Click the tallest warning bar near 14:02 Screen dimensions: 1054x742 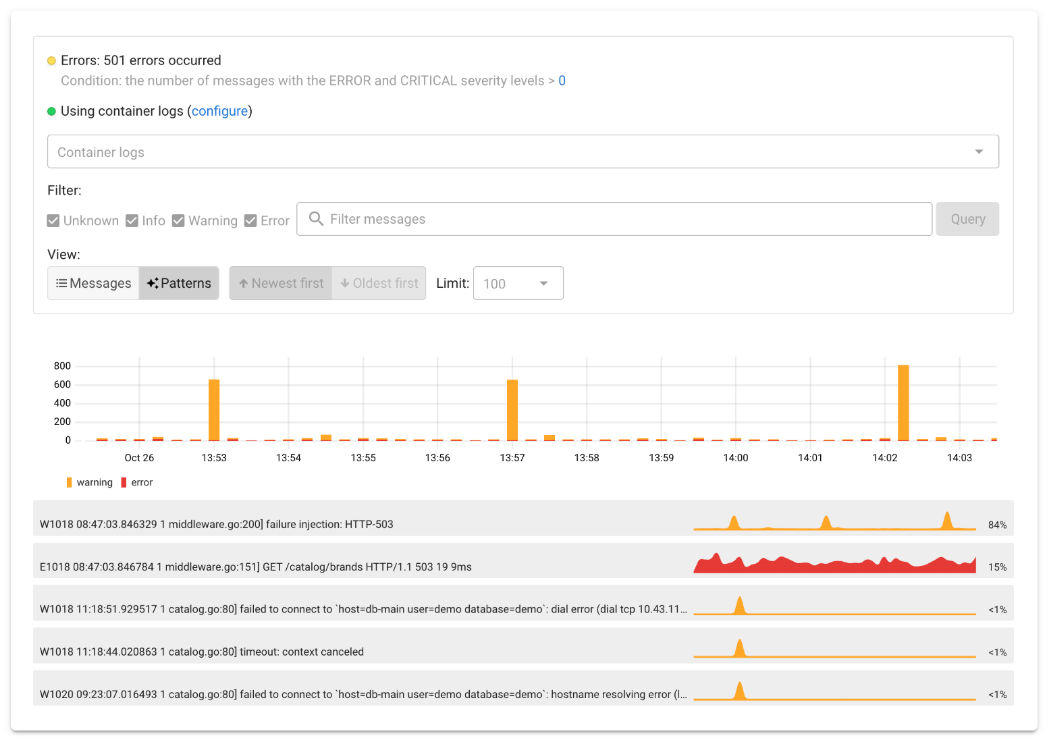tap(903, 403)
